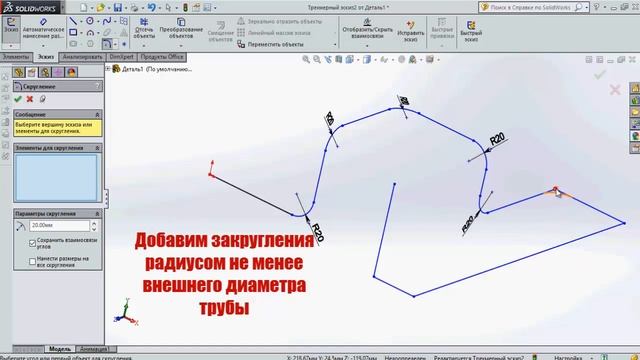Open Sketch Fillet dropdown arrow

(116, 44)
